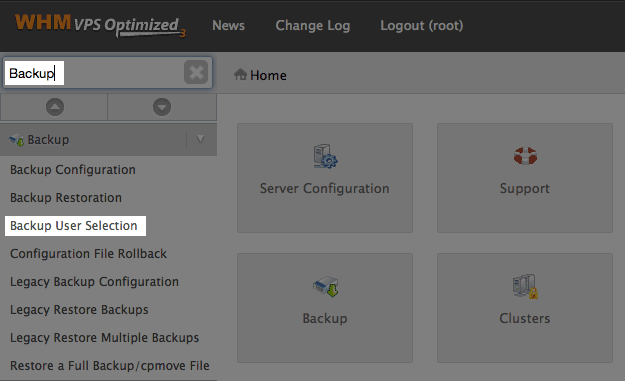
Task: Click the collapse-all up arrow button
Action: [55, 107]
